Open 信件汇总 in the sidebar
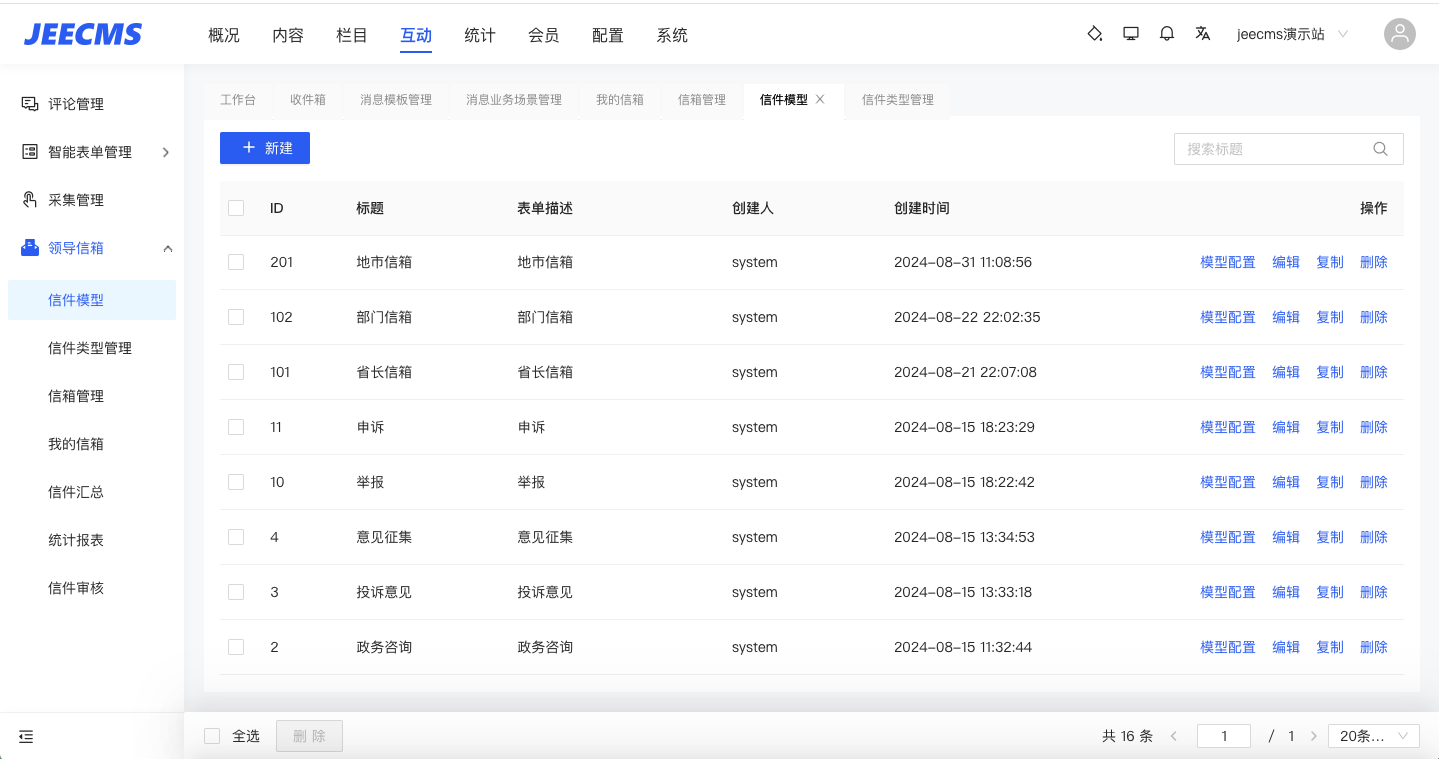 [76, 492]
